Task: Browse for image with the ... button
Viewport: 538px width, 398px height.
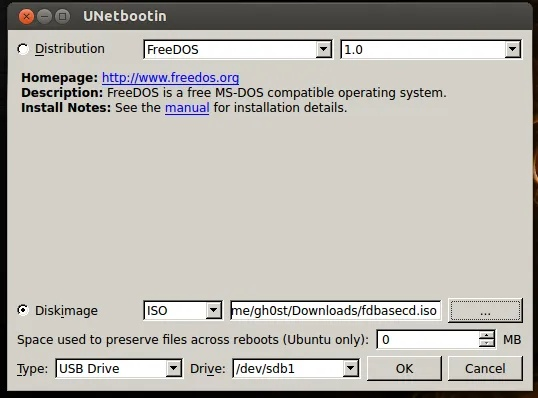Action: 485,311
